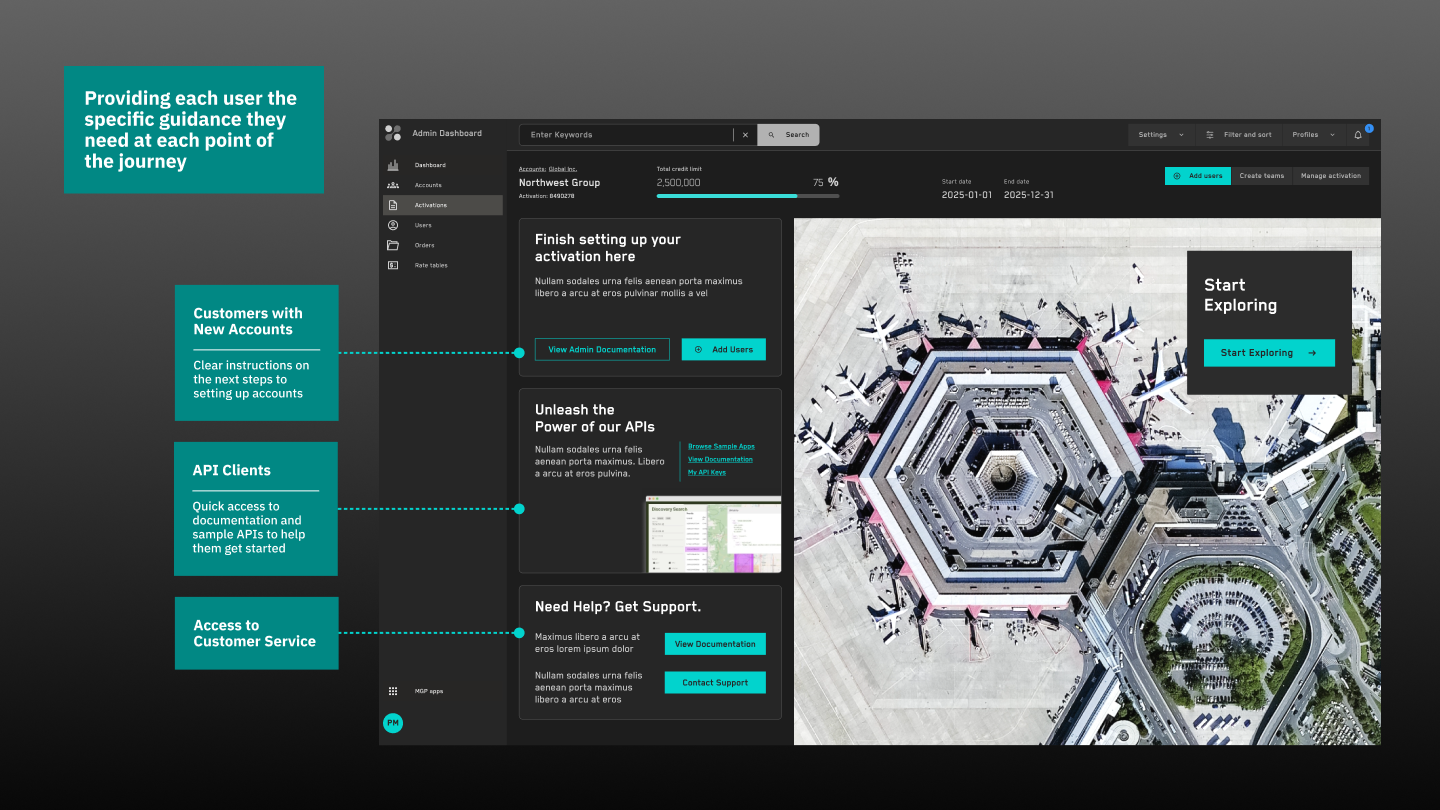The image size is (1440, 810).
Task: Open Orders using the folder icon
Action: point(393,245)
